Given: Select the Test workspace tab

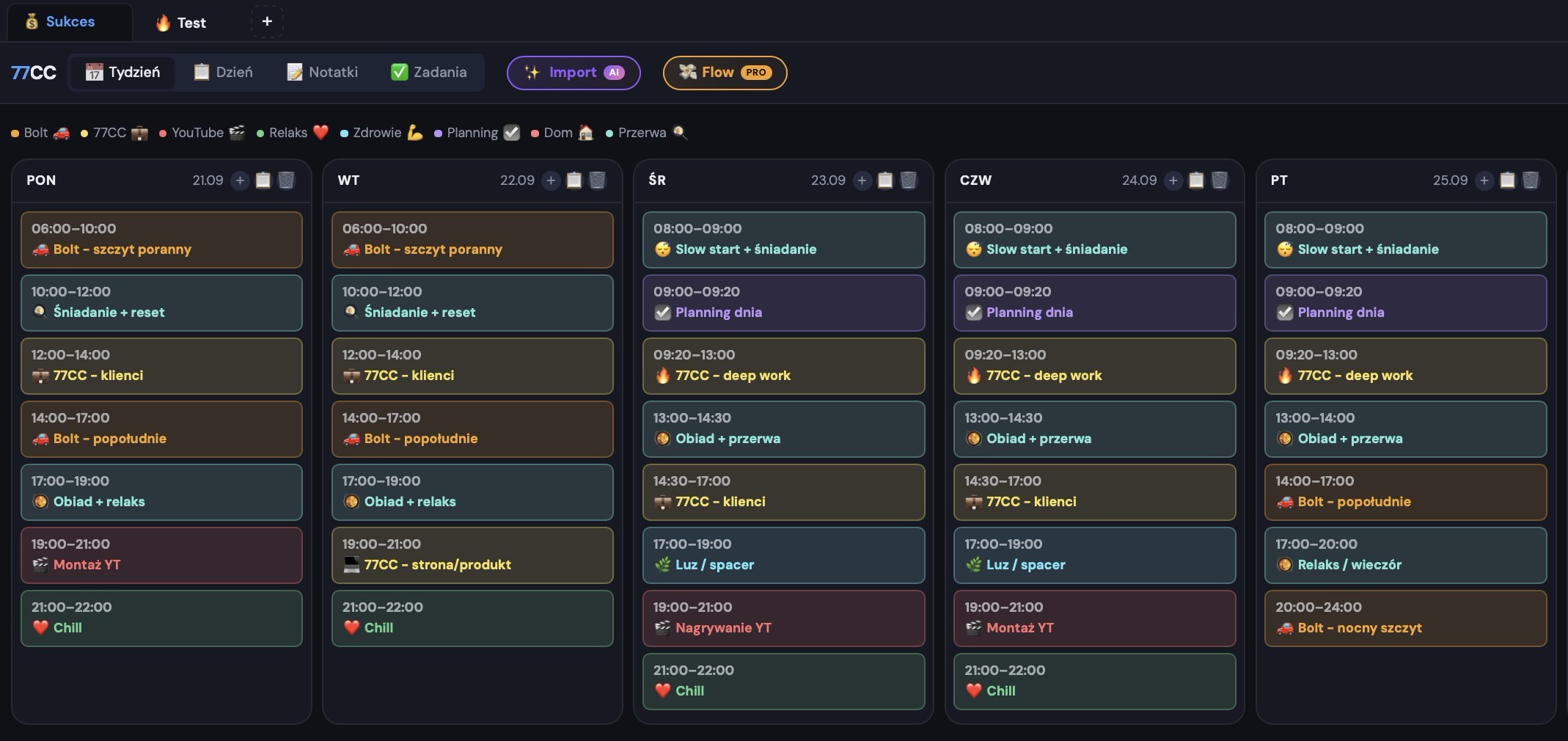Looking at the screenshot, I should coord(181,23).
